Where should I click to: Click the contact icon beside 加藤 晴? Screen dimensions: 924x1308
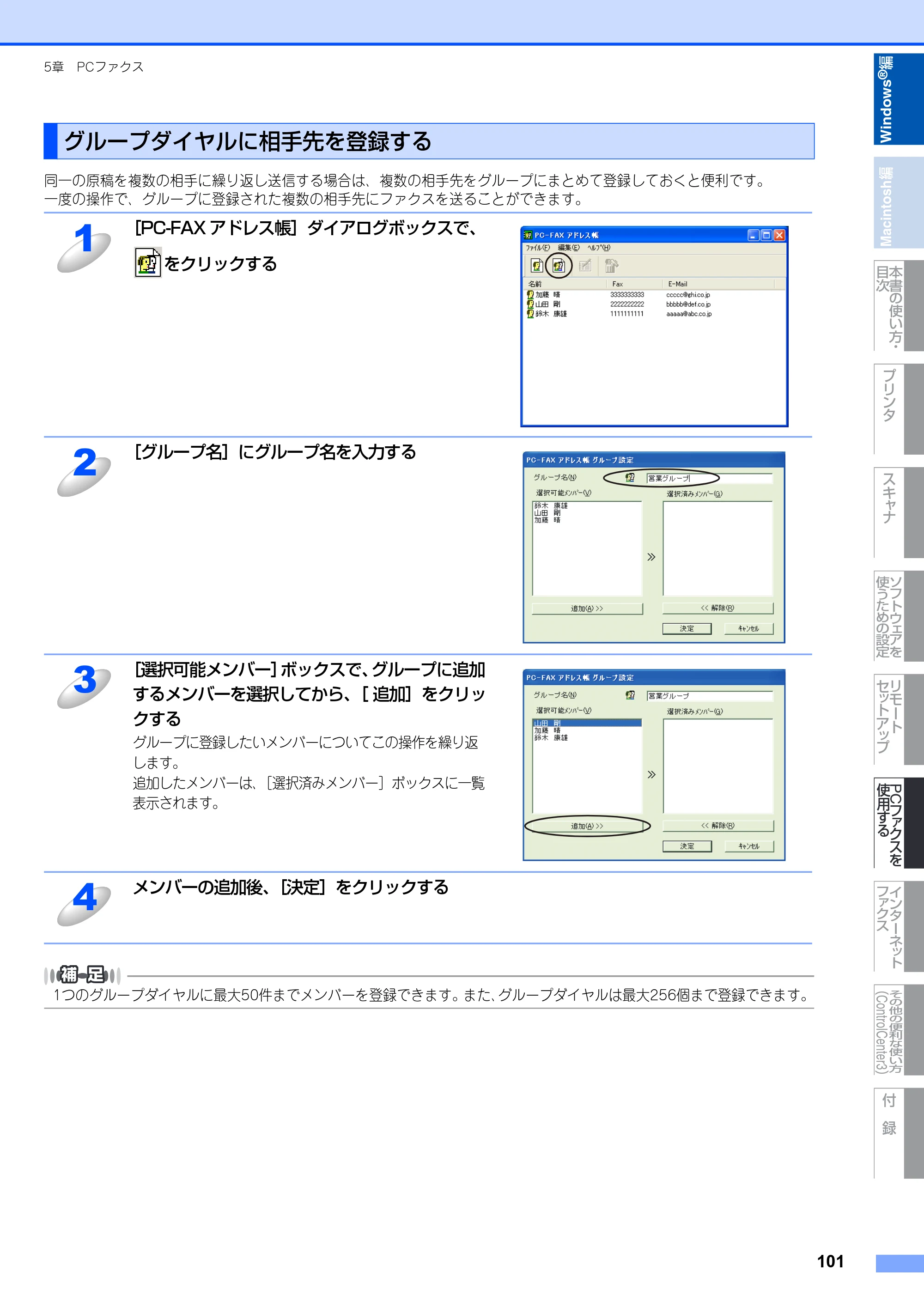click(x=530, y=294)
